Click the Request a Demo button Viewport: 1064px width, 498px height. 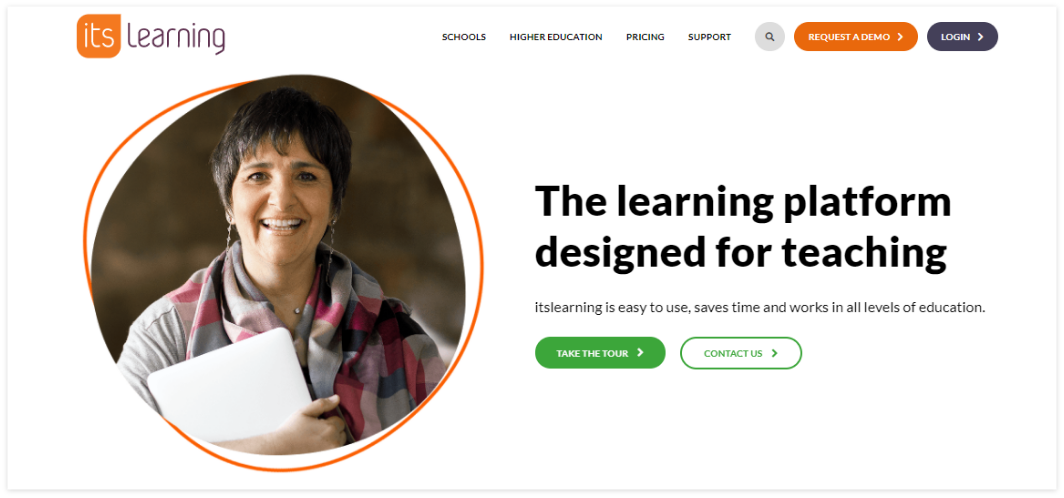click(x=856, y=37)
